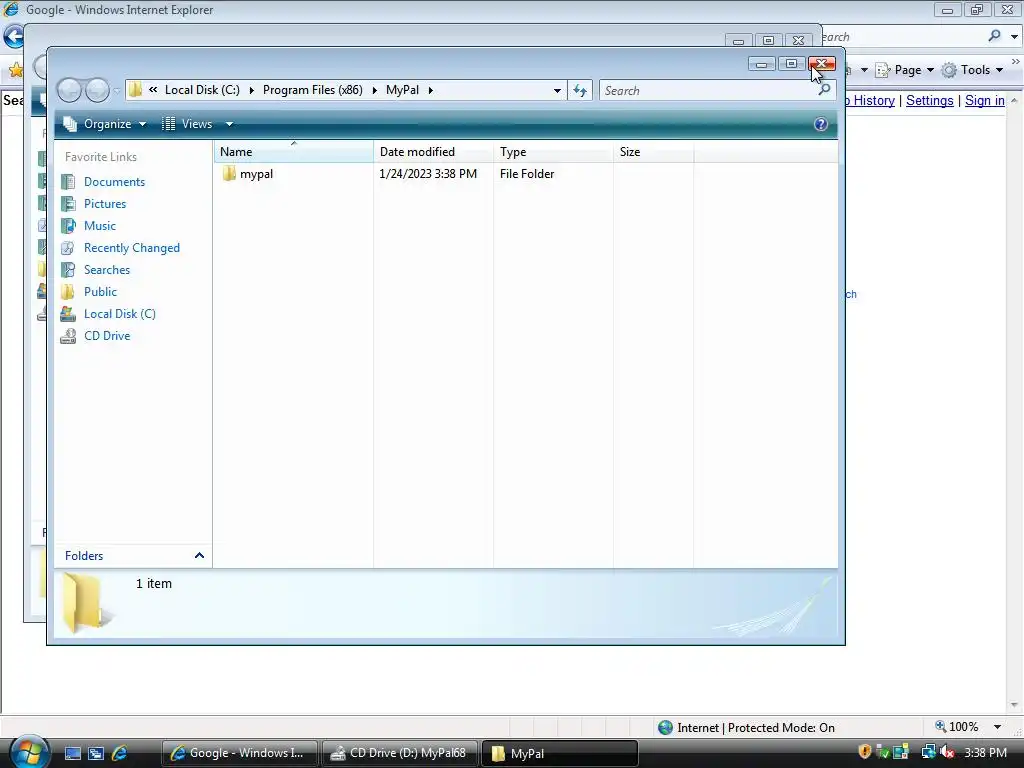Expand the arrow after MyPal in the path

click(x=430, y=90)
